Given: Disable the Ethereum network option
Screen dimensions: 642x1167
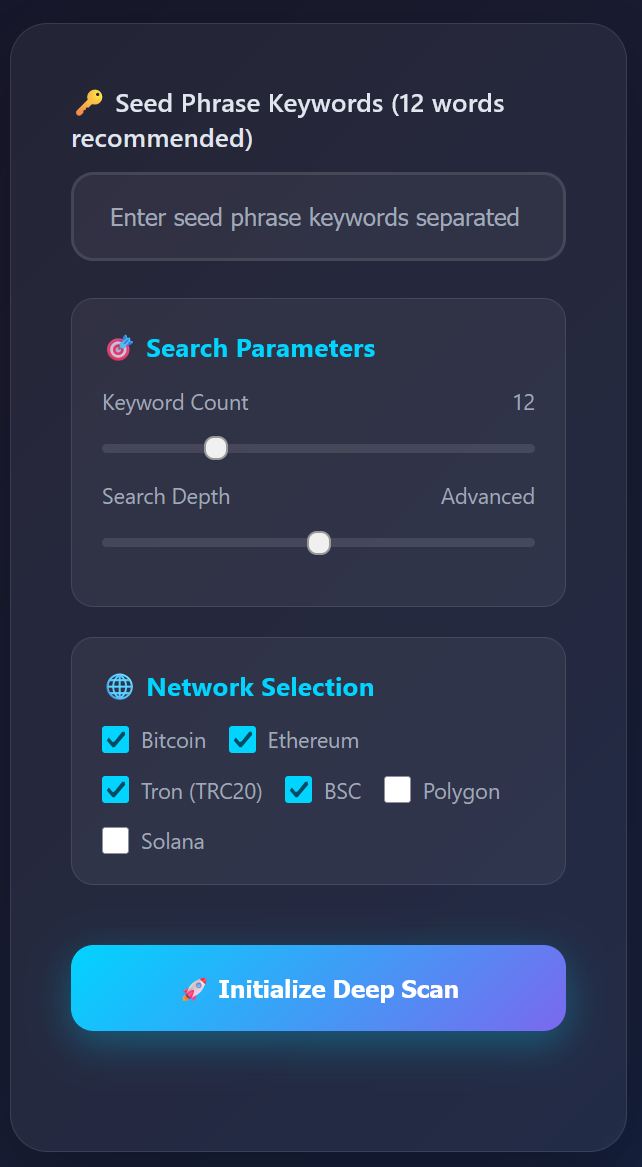Looking at the screenshot, I should coord(242,740).
